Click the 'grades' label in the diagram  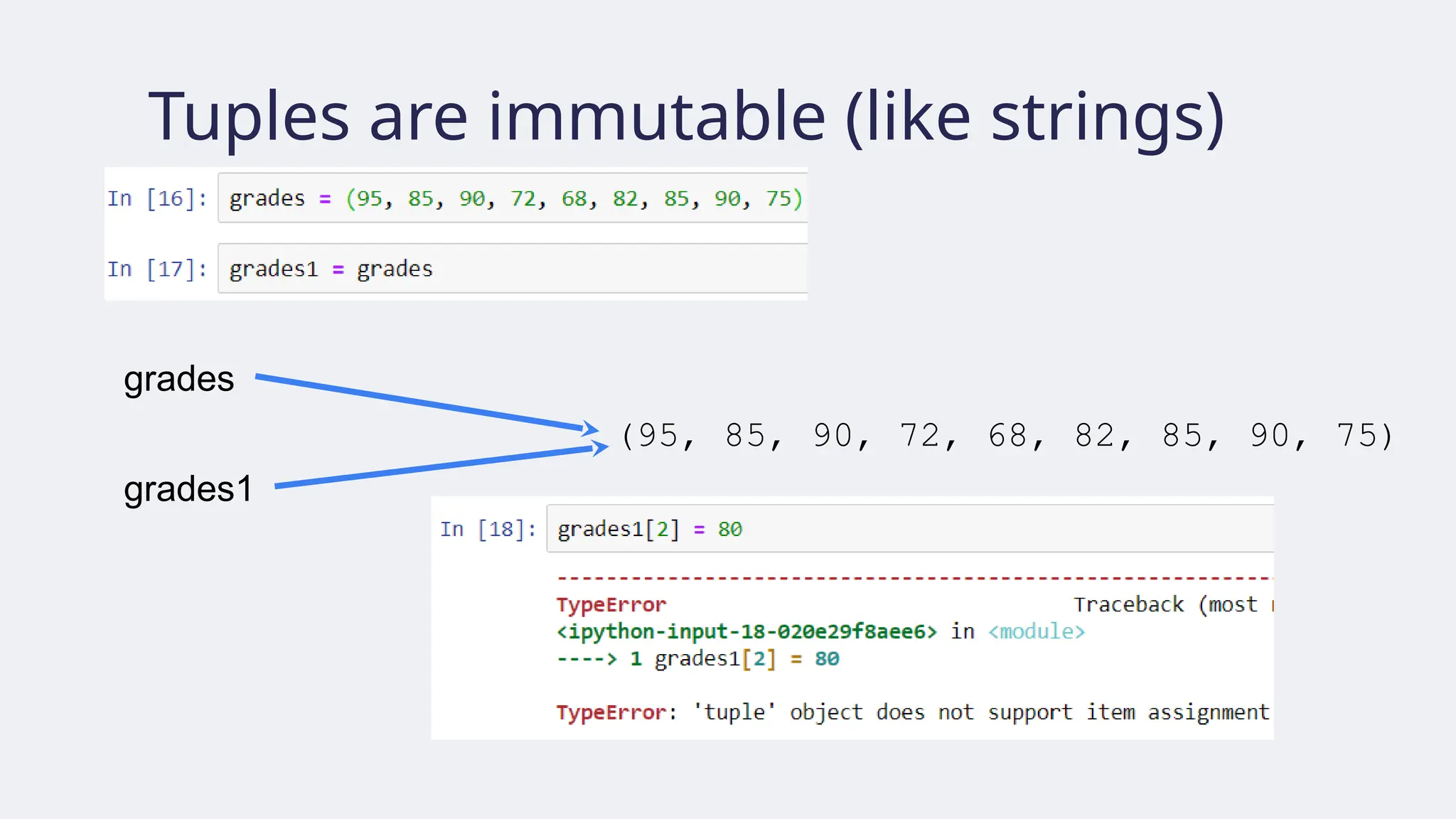click(x=179, y=379)
